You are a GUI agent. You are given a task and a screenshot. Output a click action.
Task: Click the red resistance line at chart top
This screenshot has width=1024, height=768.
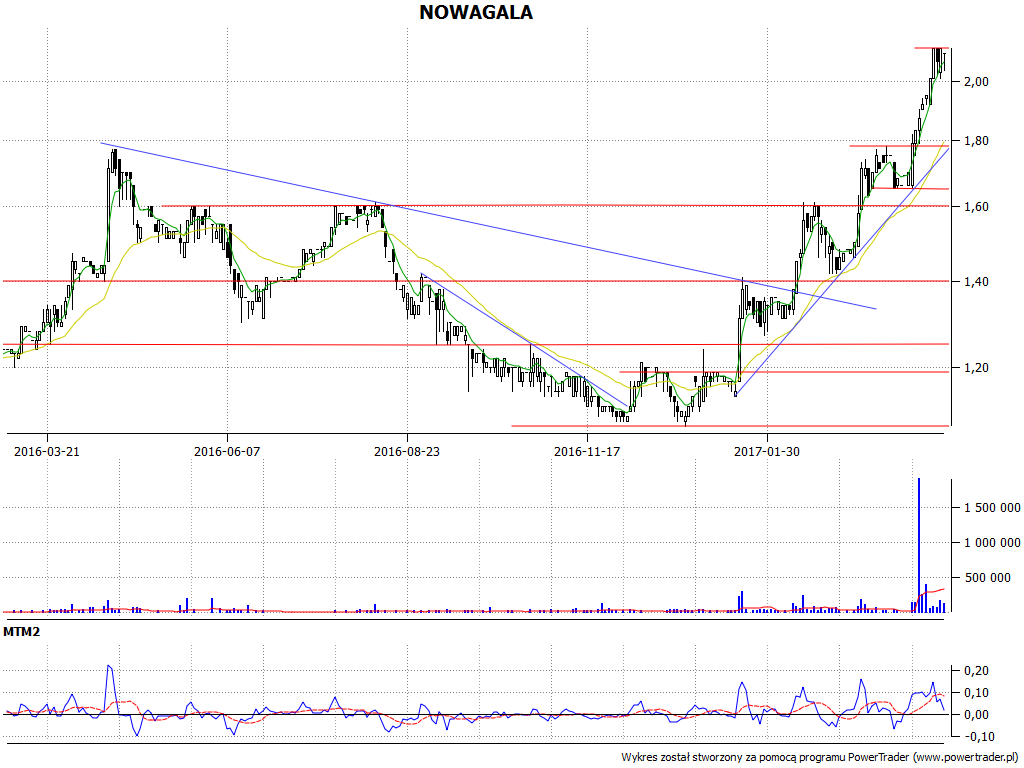931,48
